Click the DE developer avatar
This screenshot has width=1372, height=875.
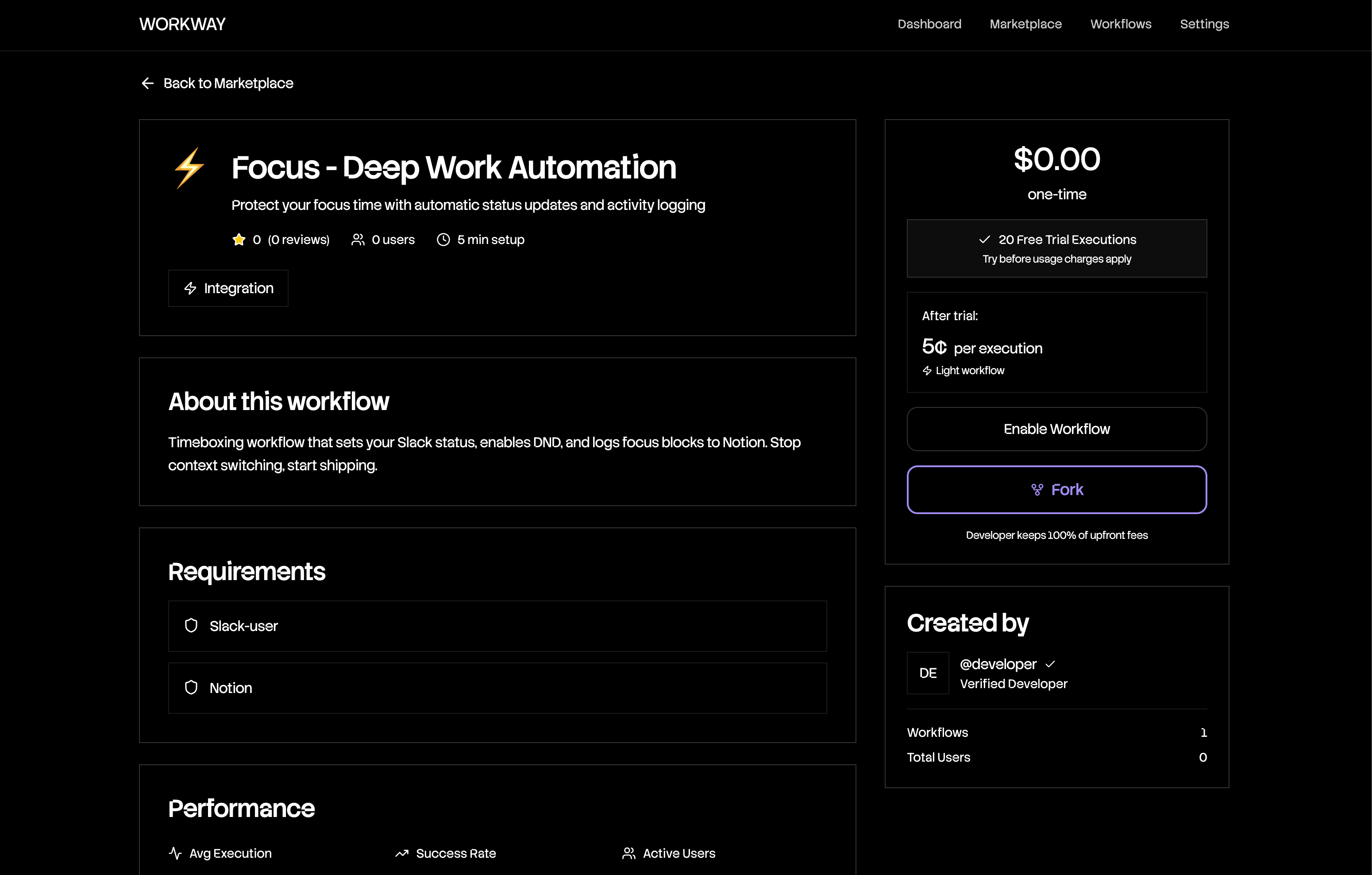pos(928,673)
